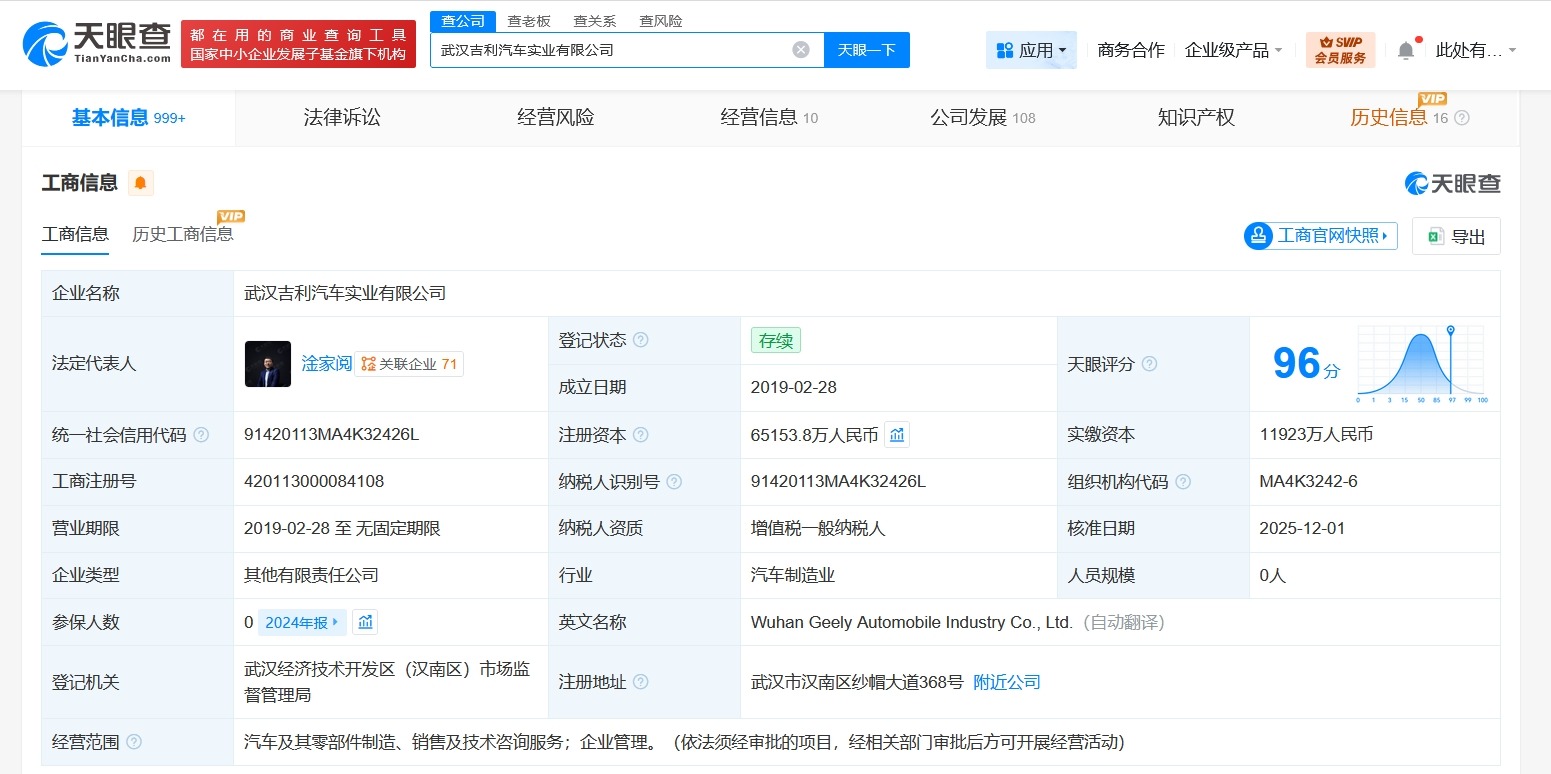
Task: Open the notification bell in top bar
Action: [x=1406, y=49]
